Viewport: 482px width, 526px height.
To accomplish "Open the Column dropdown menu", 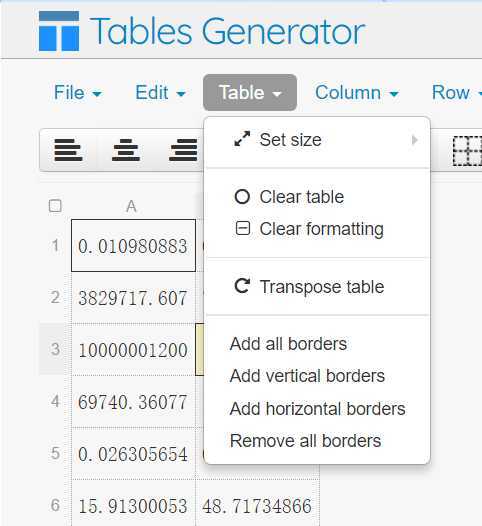I will coord(357,93).
